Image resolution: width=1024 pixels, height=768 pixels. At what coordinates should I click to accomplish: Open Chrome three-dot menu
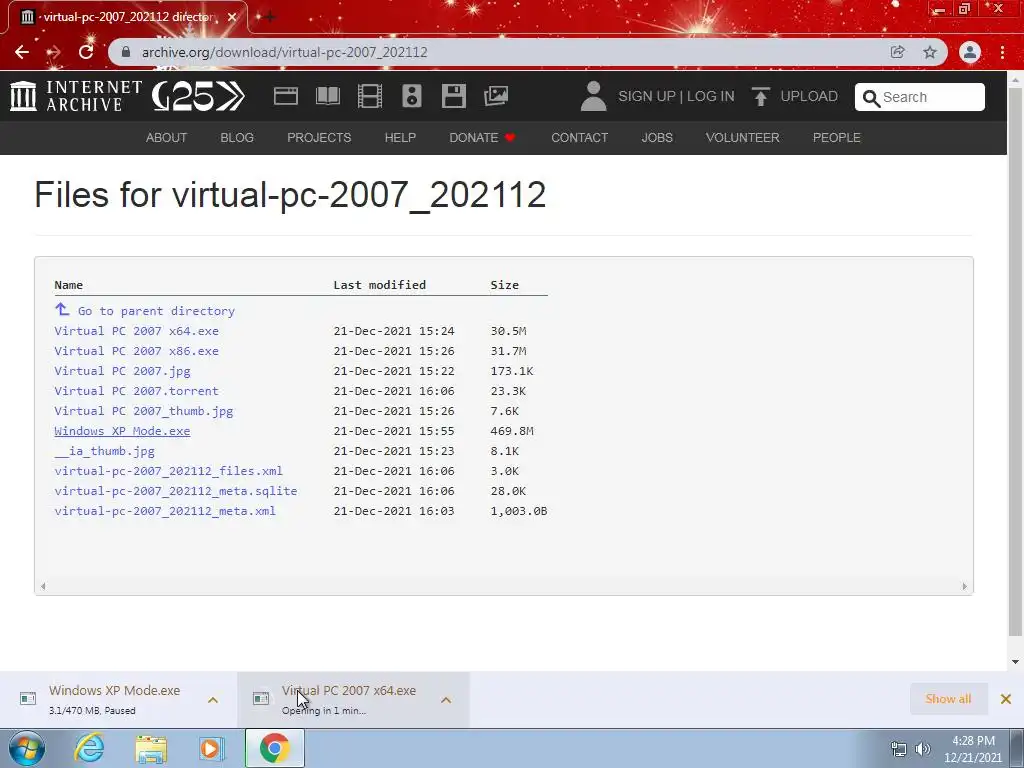click(x=1002, y=52)
